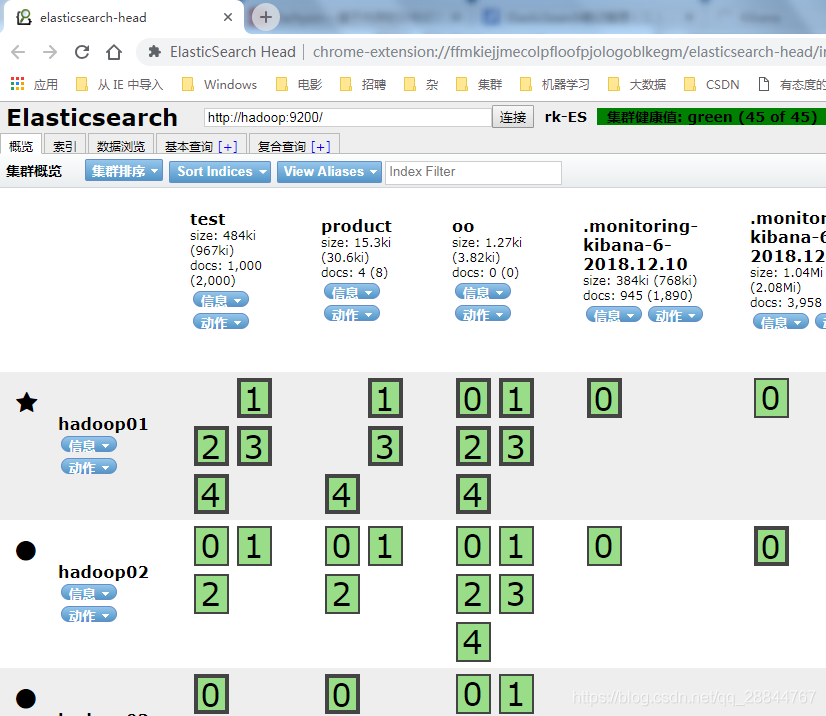Screen dimensions: 826x716
Task: Switch to the 数据浏览 tab
Action: click(121, 145)
